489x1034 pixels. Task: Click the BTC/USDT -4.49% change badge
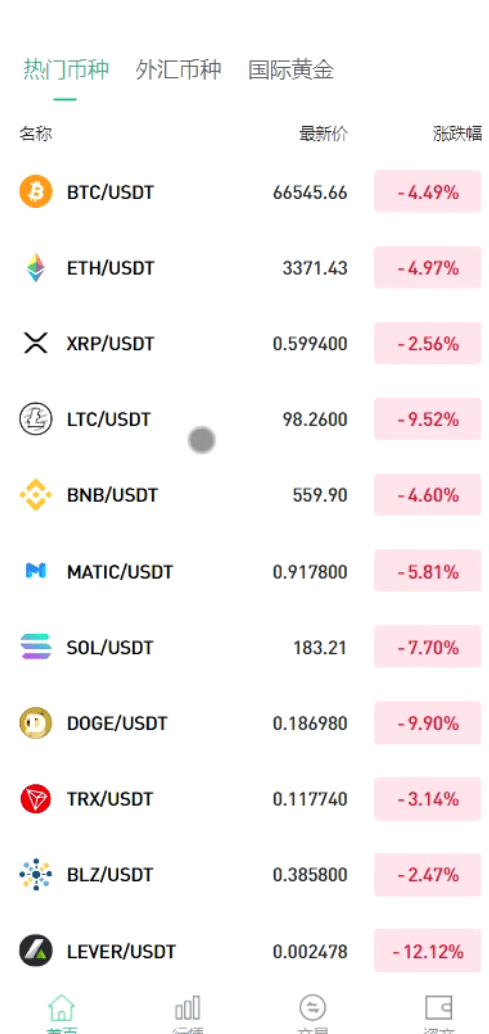428,191
